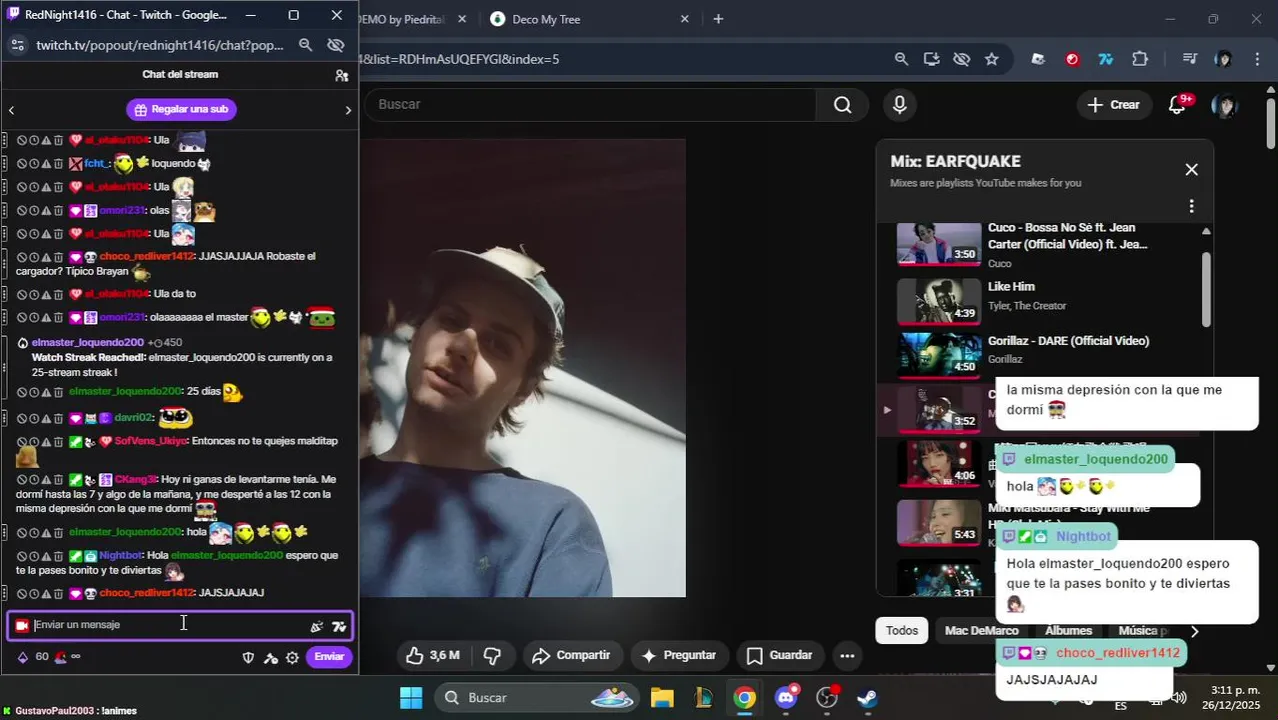Click Preguntar button under video
The width and height of the screenshot is (1278, 720).
pyautogui.click(x=679, y=655)
